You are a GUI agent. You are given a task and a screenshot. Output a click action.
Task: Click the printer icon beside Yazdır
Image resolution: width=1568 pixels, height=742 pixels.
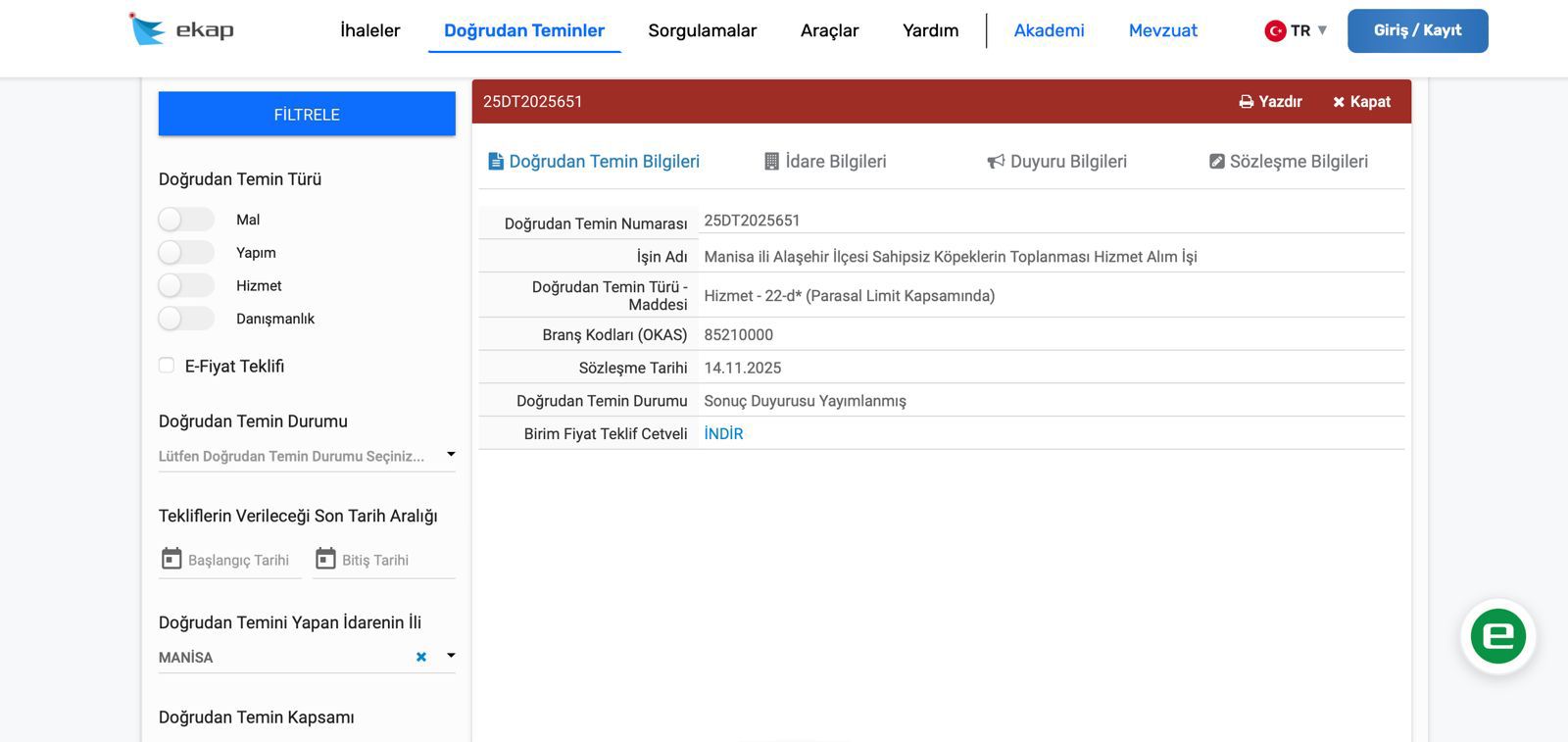click(x=1246, y=102)
